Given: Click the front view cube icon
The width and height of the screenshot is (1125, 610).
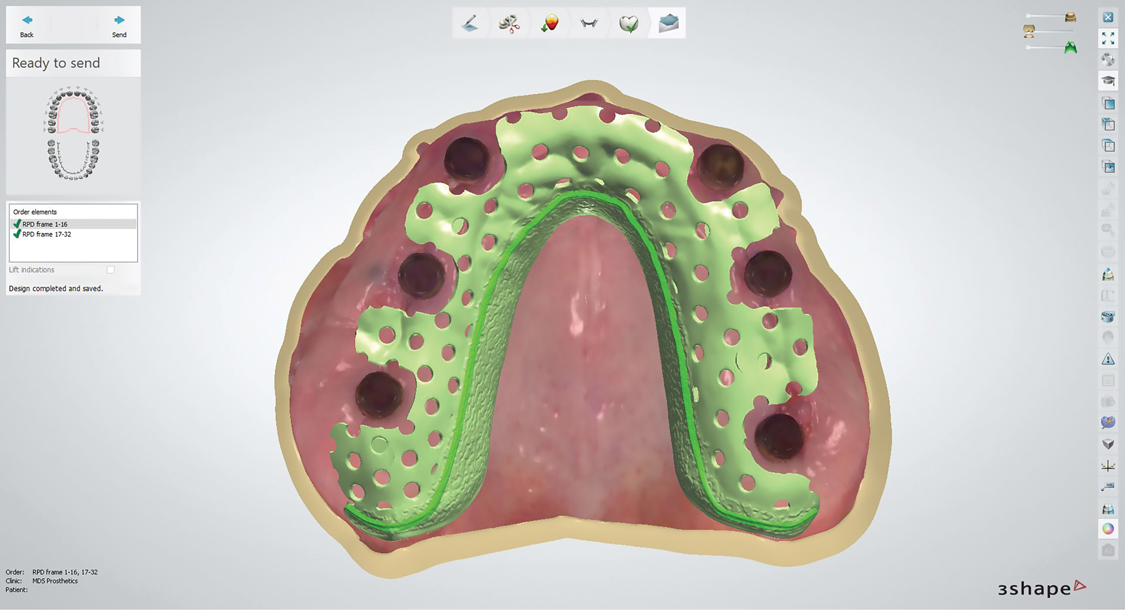Looking at the screenshot, I should pos(1108,103).
